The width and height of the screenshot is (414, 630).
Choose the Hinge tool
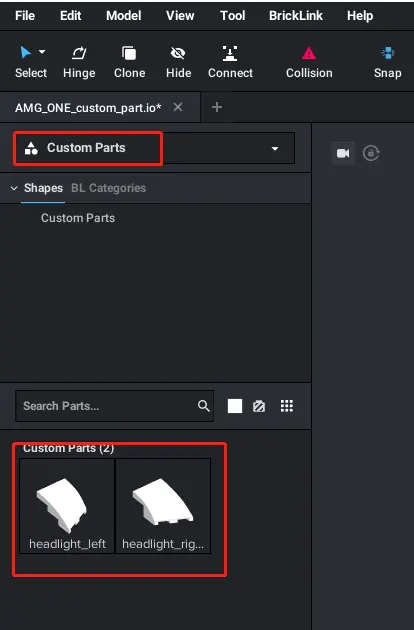(79, 62)
